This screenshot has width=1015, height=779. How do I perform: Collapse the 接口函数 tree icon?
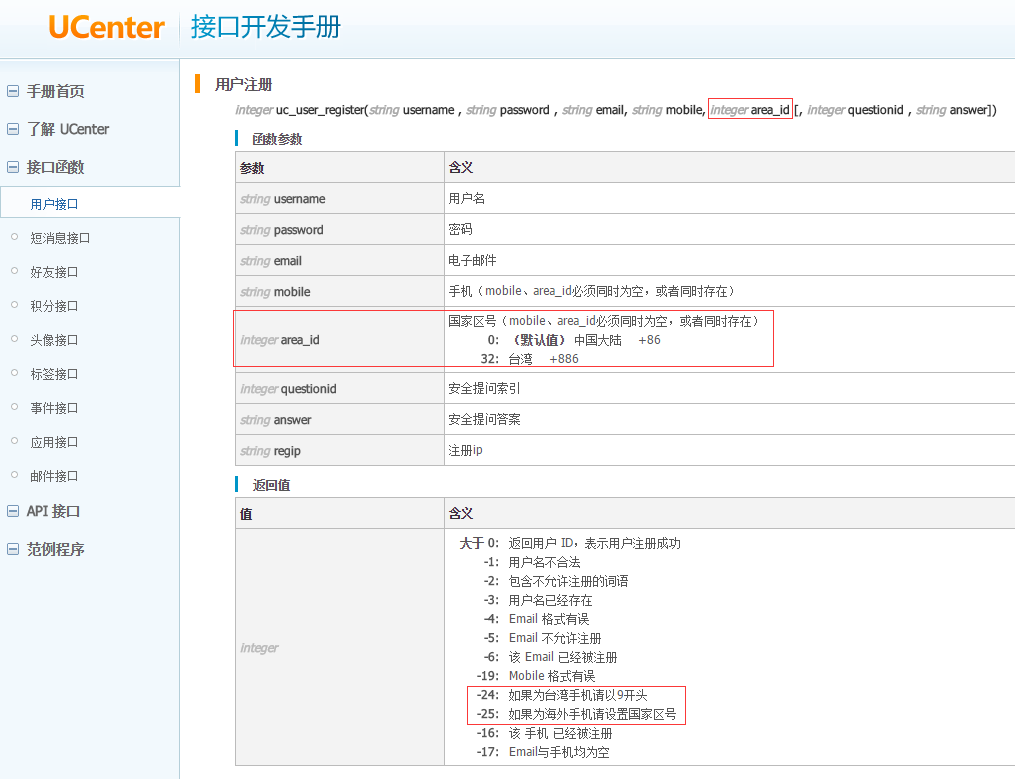[13, 167]
